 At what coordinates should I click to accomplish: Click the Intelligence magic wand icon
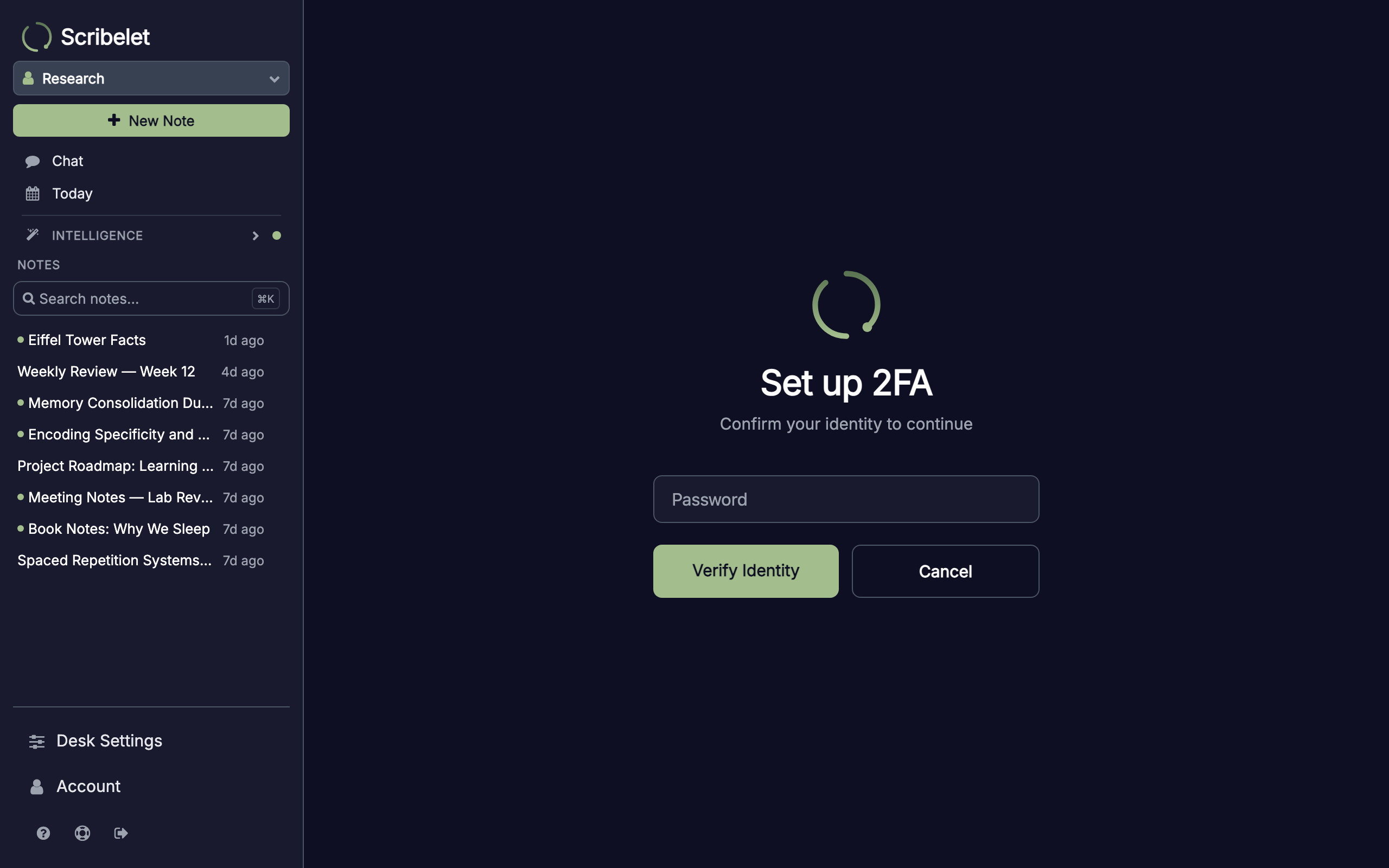coord(33,235)
